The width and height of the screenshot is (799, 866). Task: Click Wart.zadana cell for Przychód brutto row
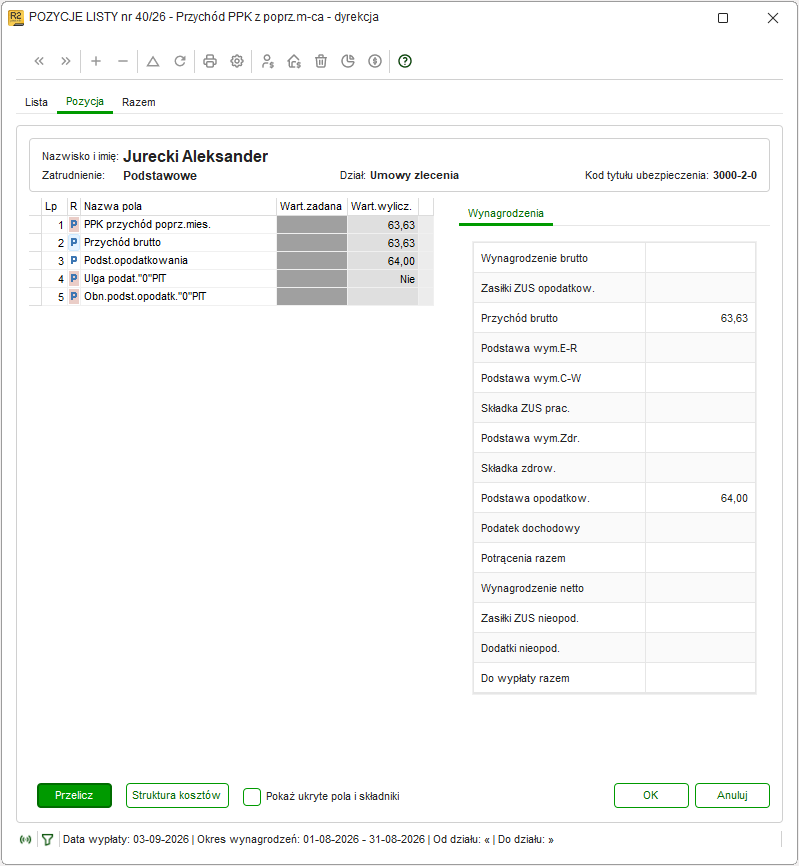click(312, 243)
